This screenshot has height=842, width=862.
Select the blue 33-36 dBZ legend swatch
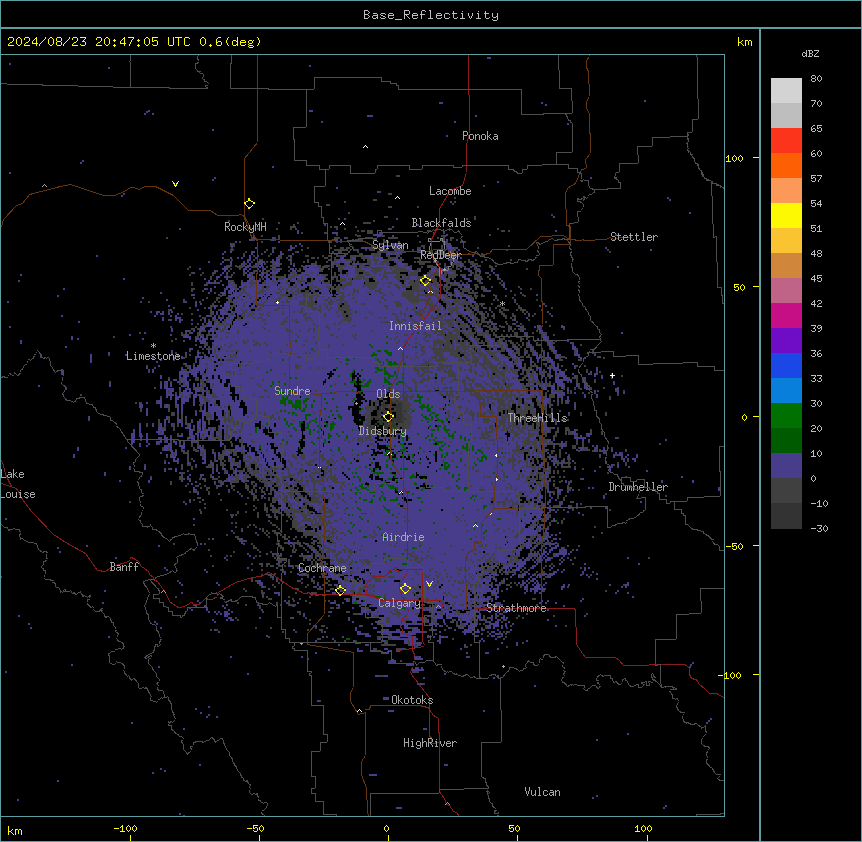click(786, 365)
